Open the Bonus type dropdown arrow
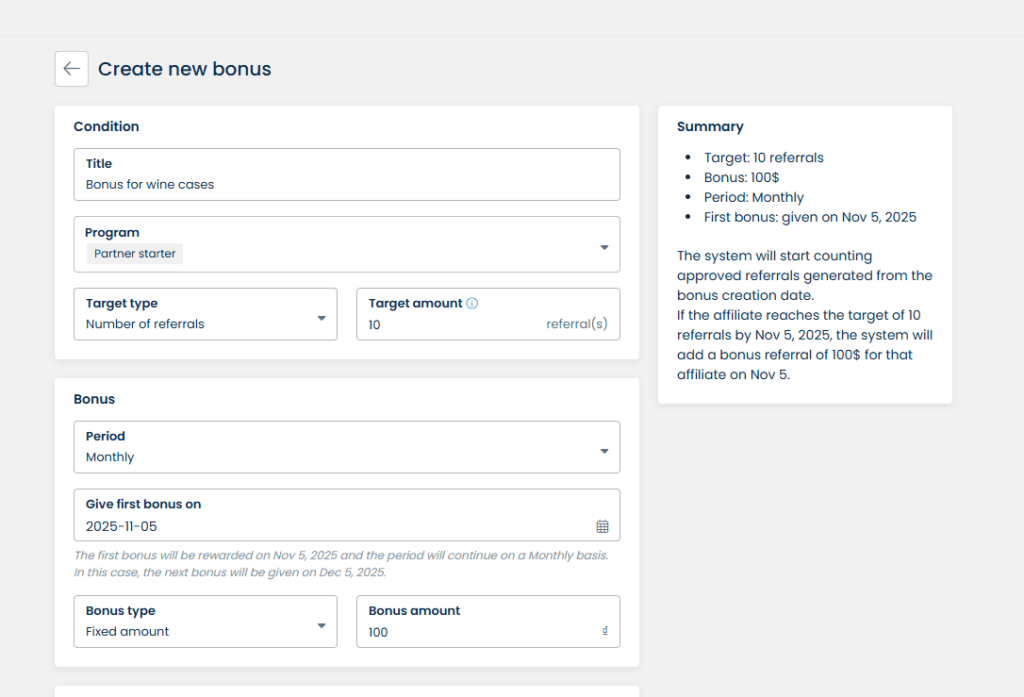Image resolution: width=1024 pixels, height=697 pixels. (321, 626)
